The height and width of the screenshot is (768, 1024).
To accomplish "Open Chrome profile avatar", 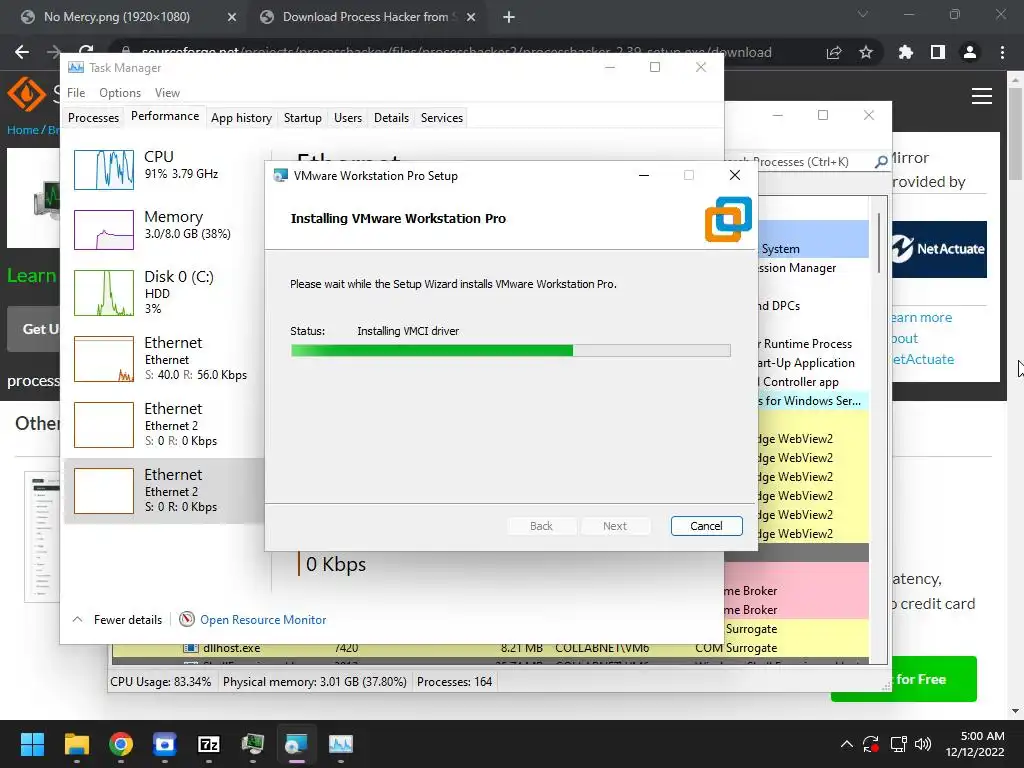I will 970,52.
